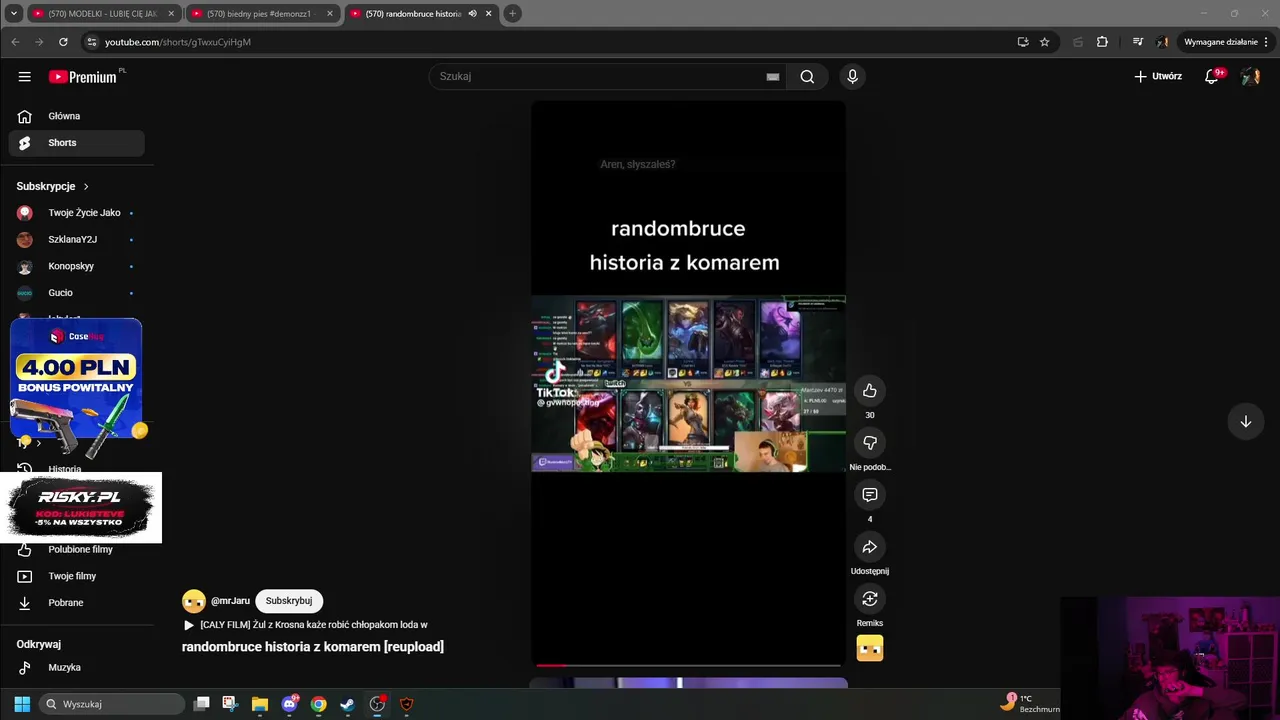Open Konopskyy subscription channel
The width and height of the screenshot is (1280, 720).
coord(77,266)
